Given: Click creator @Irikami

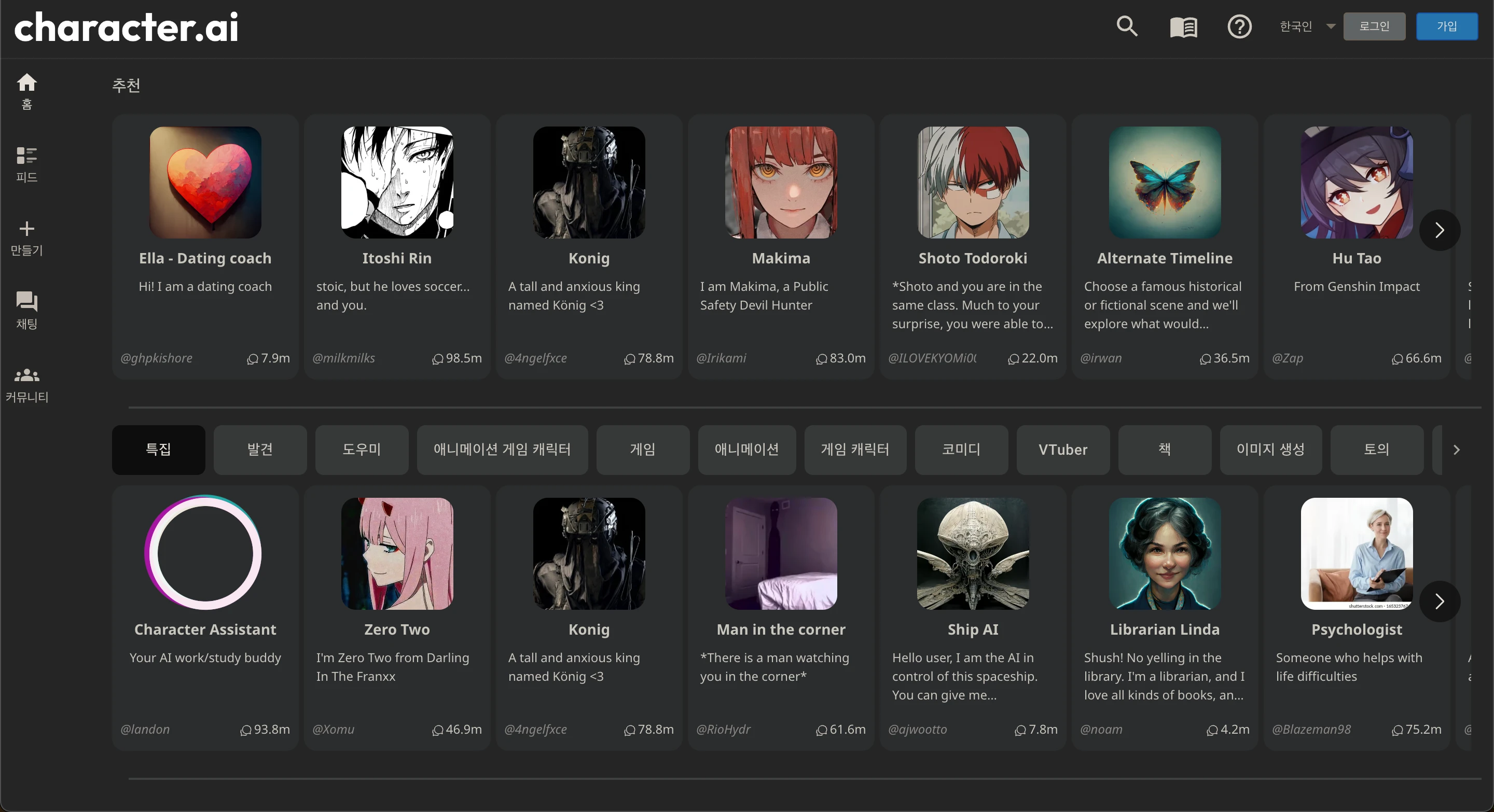Looking at the screenshot, I should pos(722,359).
